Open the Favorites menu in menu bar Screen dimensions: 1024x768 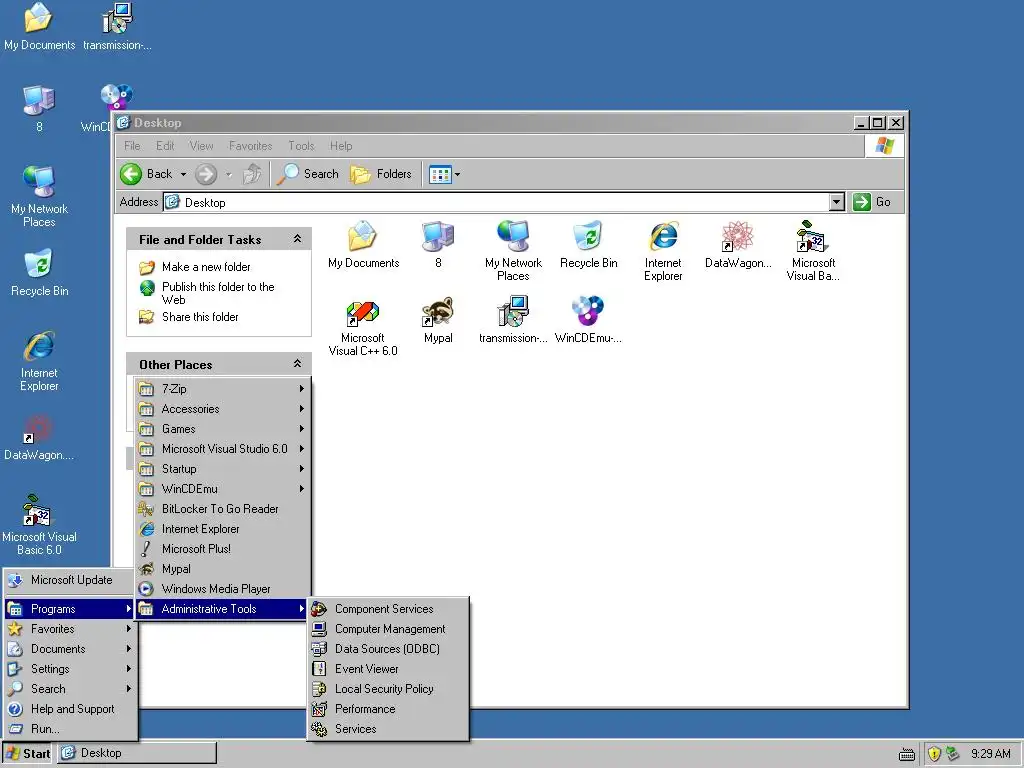pyautogui.click(x=250, y=146)
